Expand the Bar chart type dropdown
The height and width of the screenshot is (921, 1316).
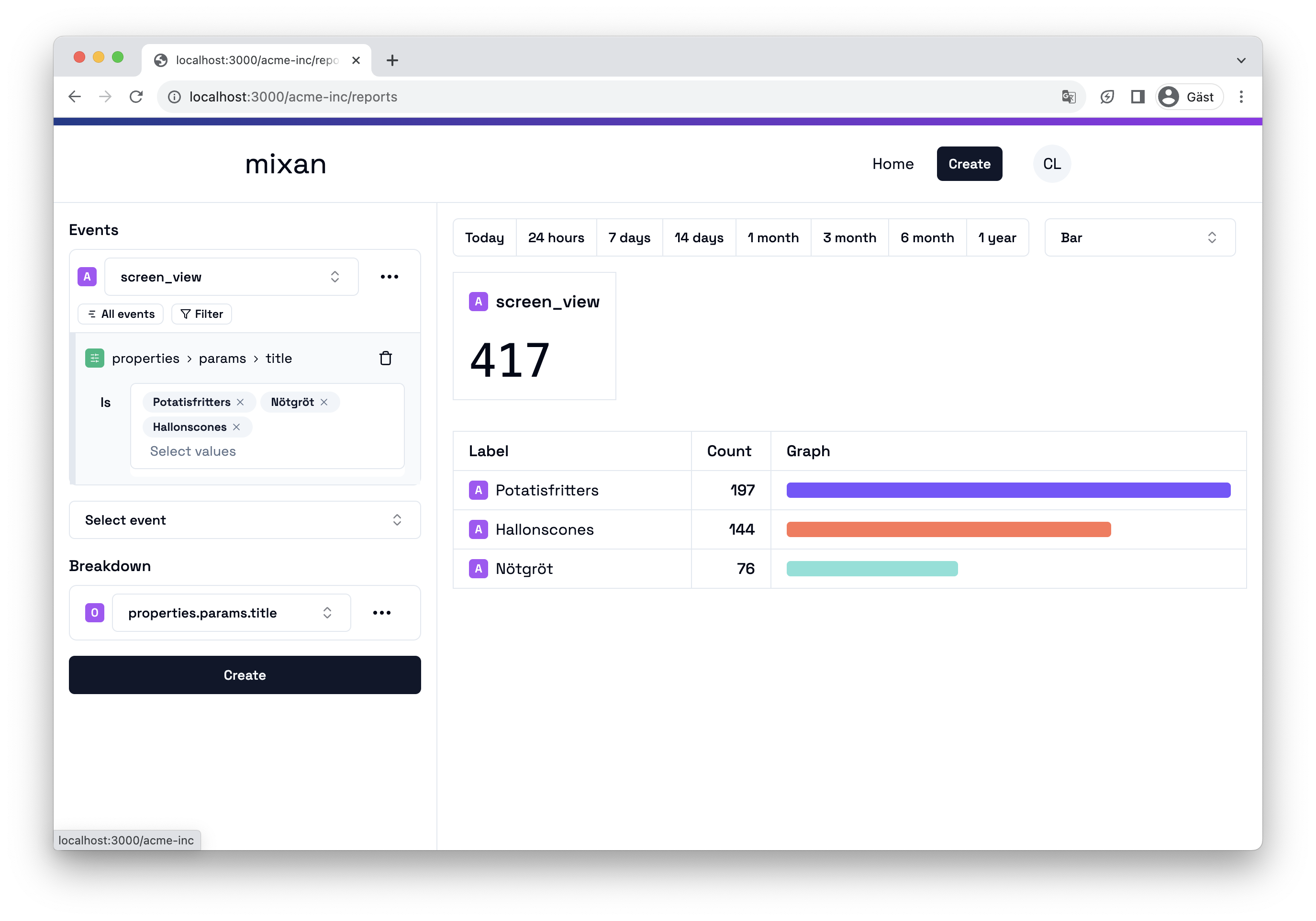(x=1139, y=237)
